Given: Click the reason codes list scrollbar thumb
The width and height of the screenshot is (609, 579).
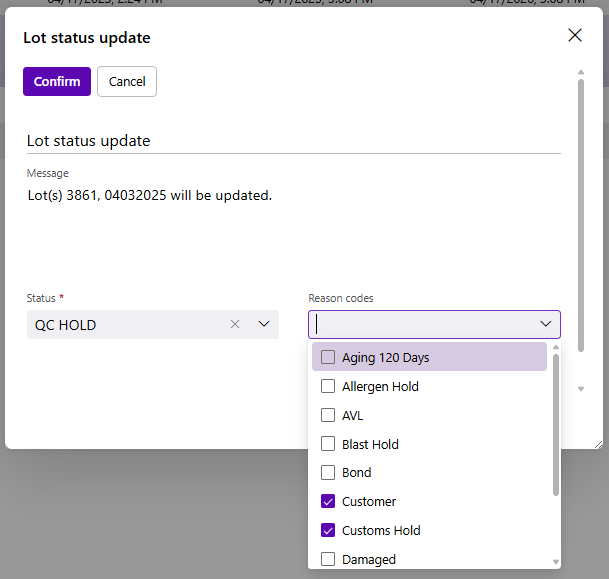Looking at the screenshot, I should [556, 425].
